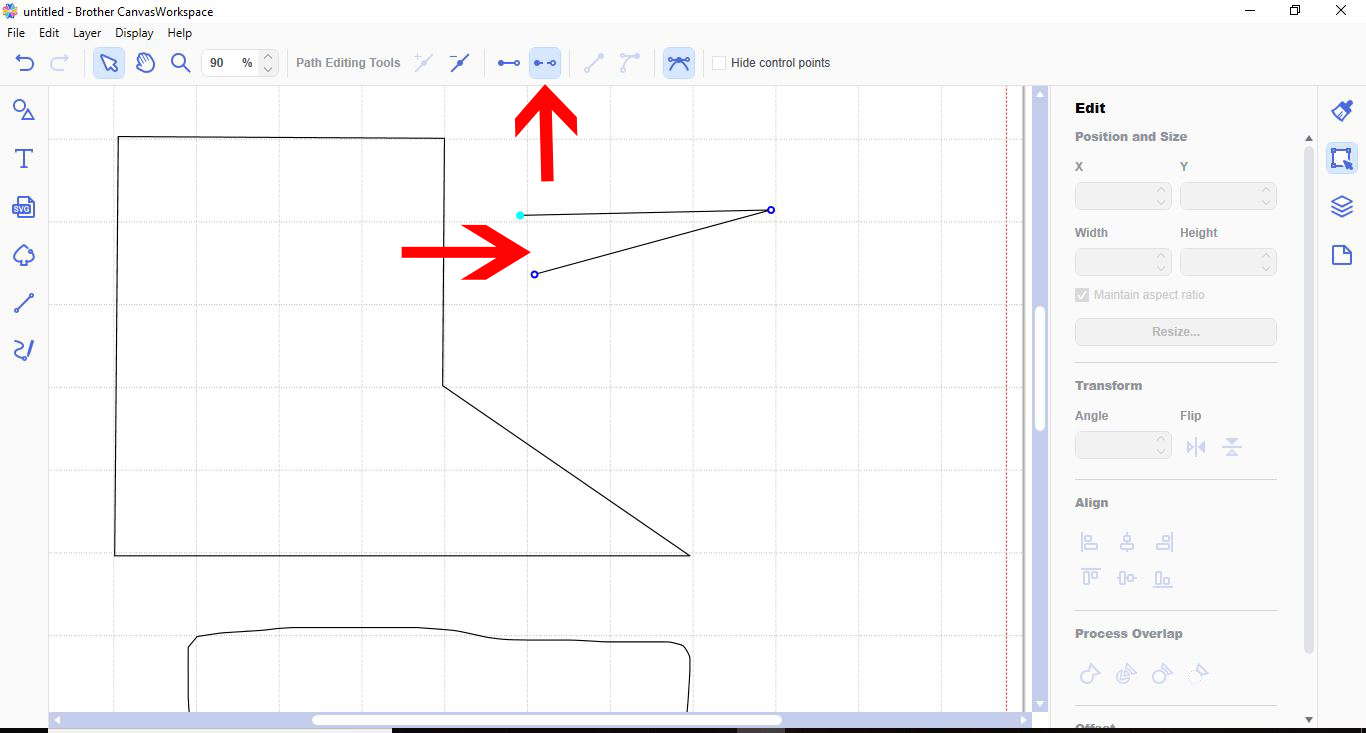Click the Subtract overlap icon
The height and width of the screenshot is (733, 1366).
(1161, 674)
